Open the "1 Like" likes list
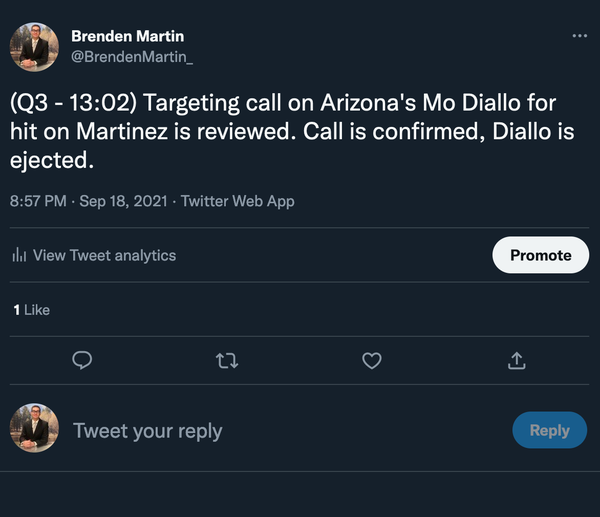600x517 pixels. pos(31,310)
